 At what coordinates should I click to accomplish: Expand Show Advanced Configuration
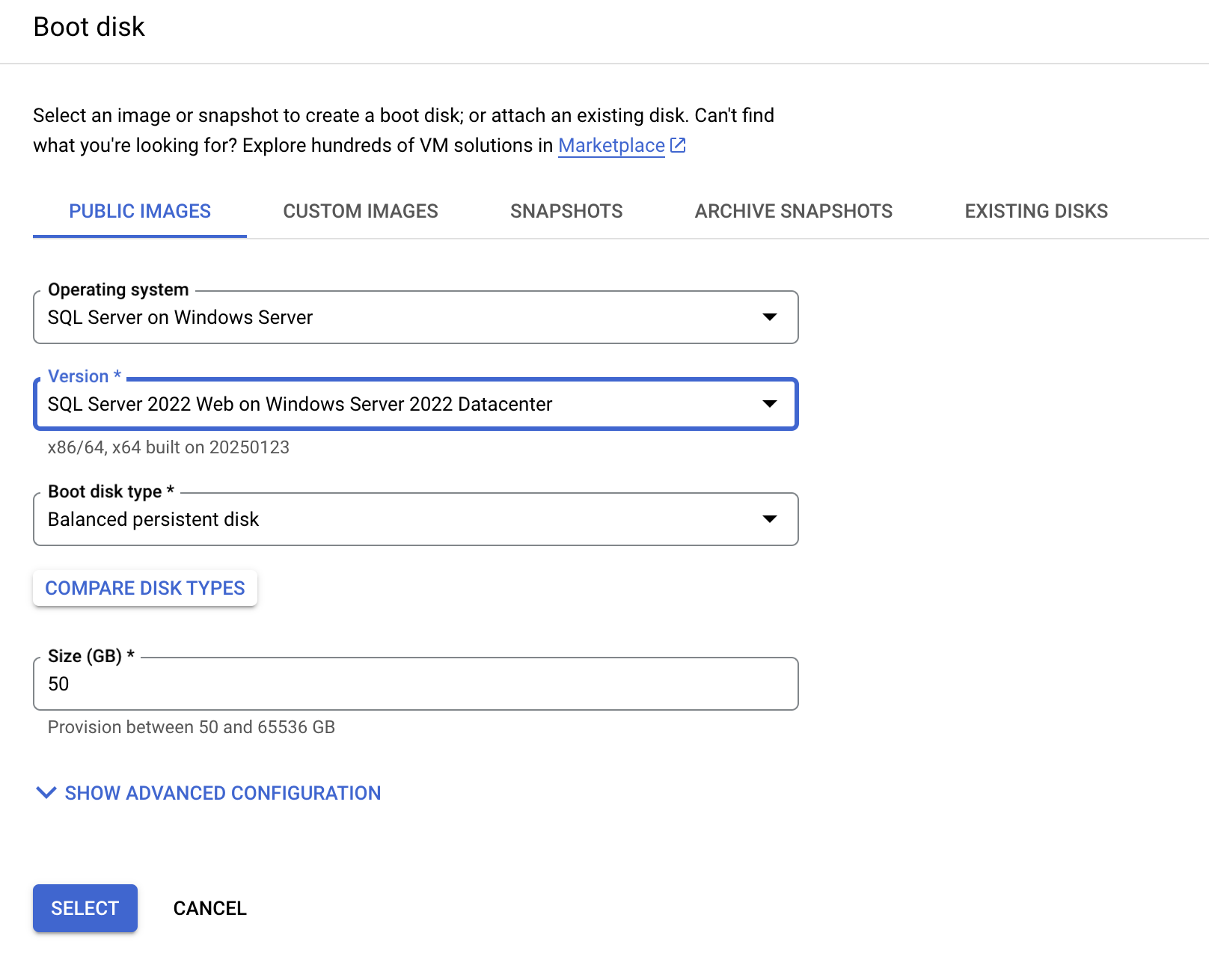click(209, 793)
